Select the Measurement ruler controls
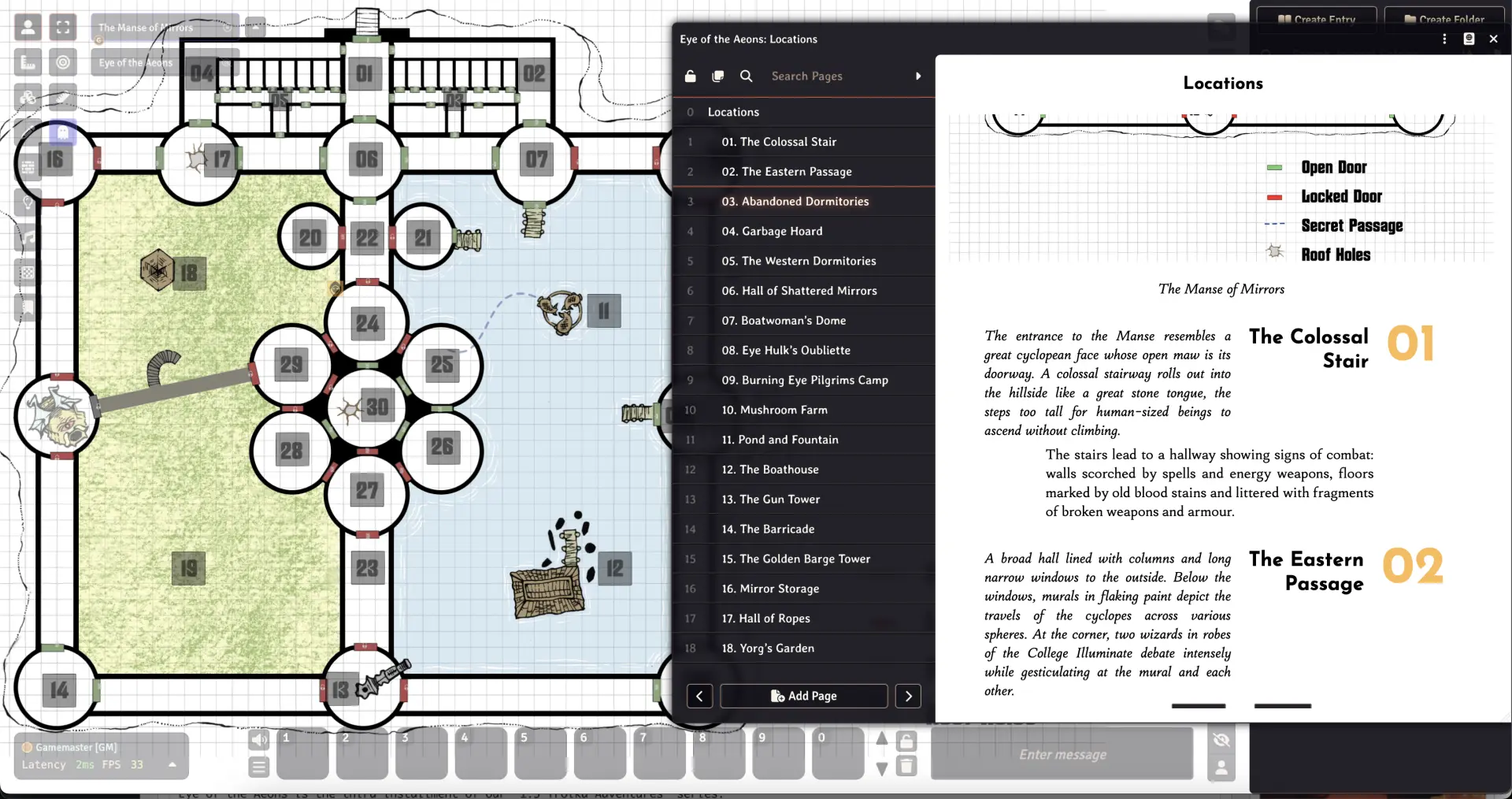This screenshot has height=799, width=1512. tap(28, 62)
